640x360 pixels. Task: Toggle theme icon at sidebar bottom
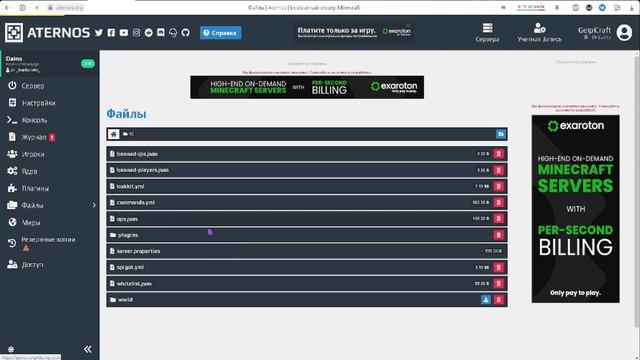click(11, 349)
